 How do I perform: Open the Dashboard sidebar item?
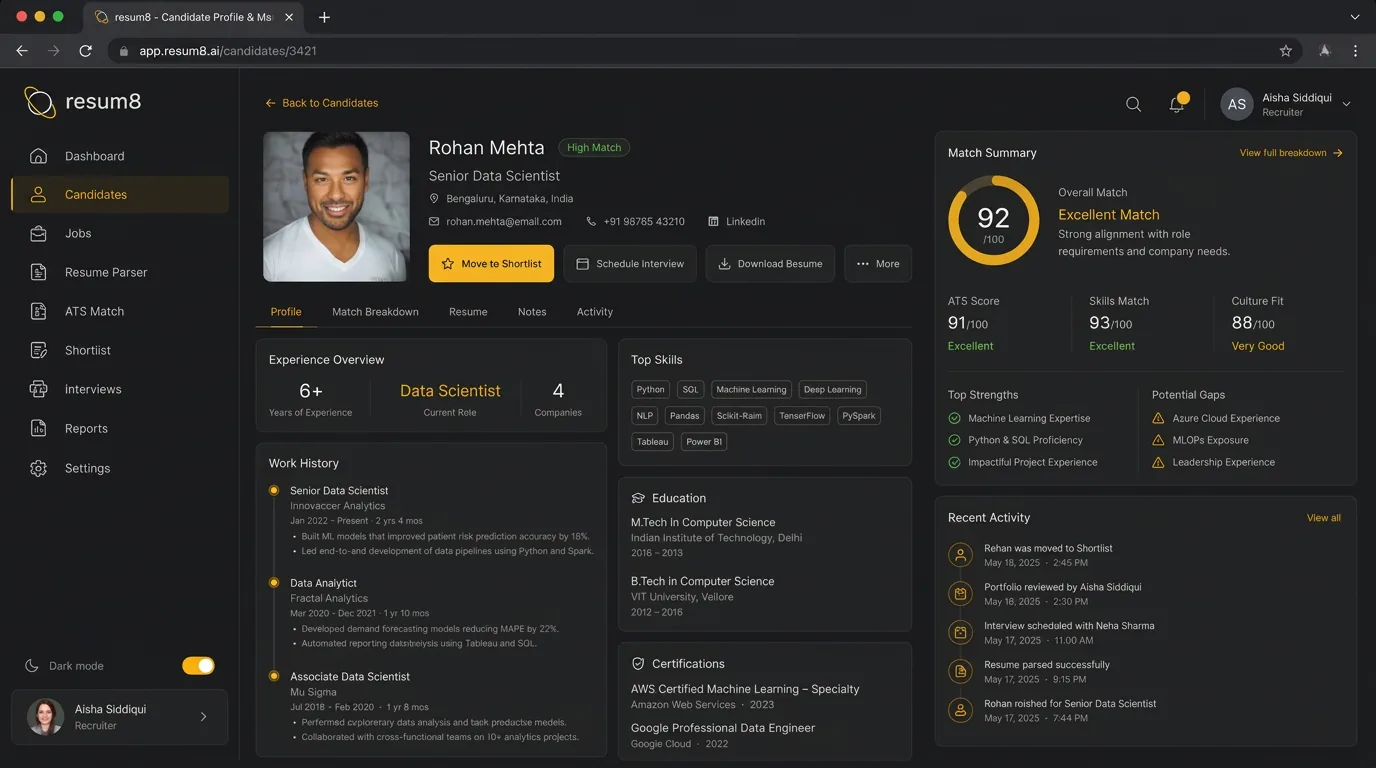click(x=120, y=156)
